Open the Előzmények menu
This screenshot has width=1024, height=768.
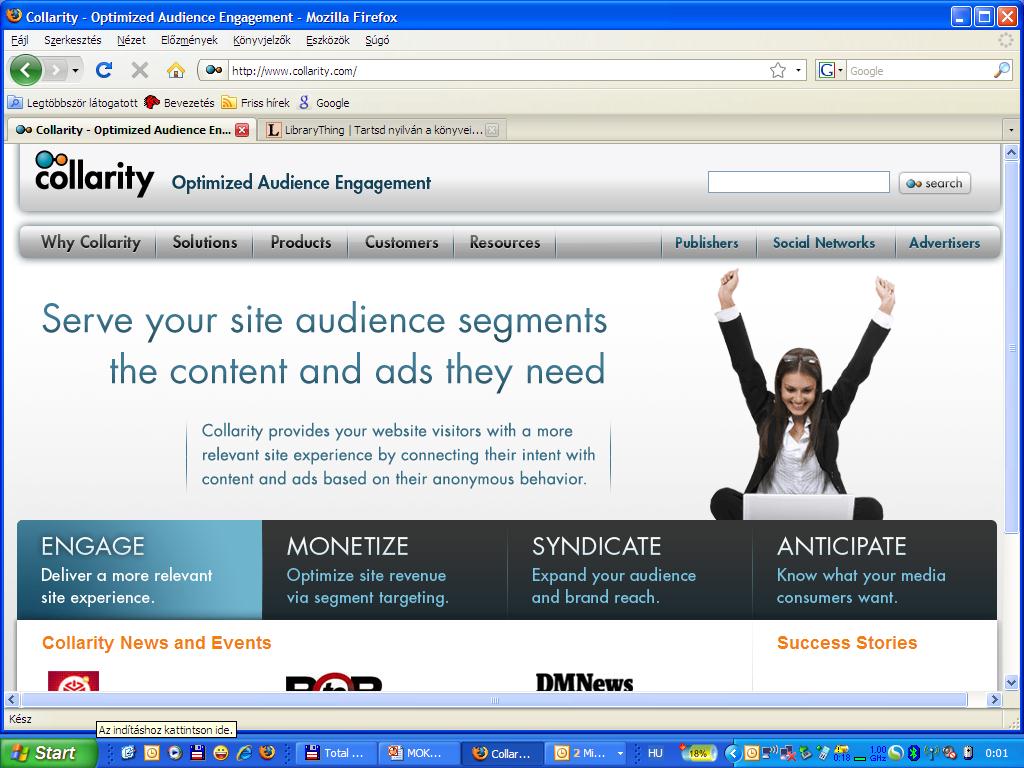pyautogui.click(x=189, y=40)
